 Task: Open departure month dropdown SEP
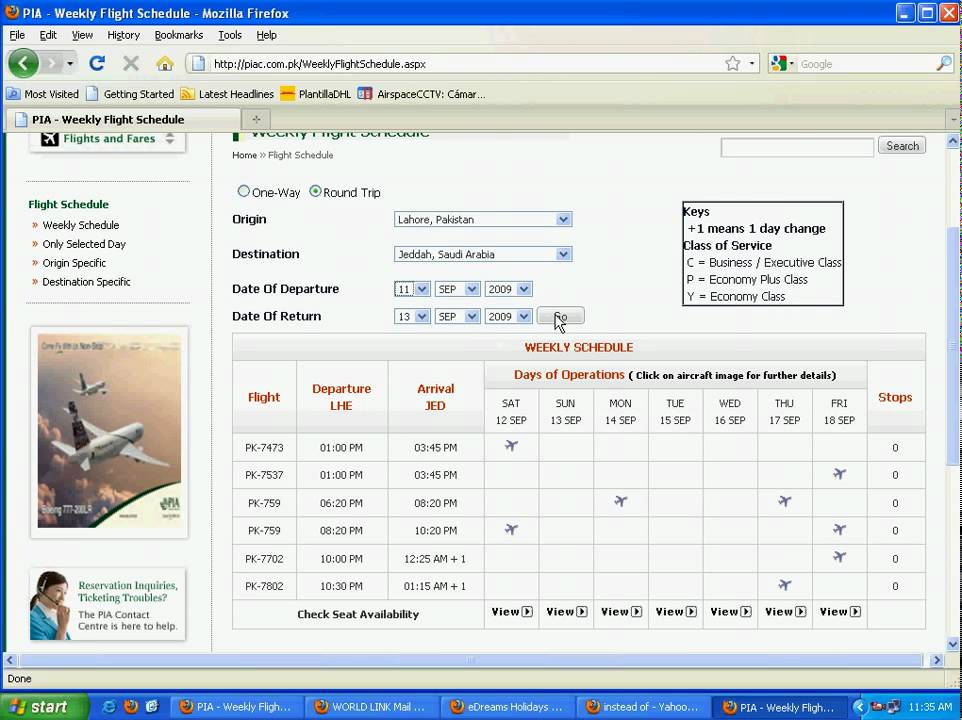457,289
